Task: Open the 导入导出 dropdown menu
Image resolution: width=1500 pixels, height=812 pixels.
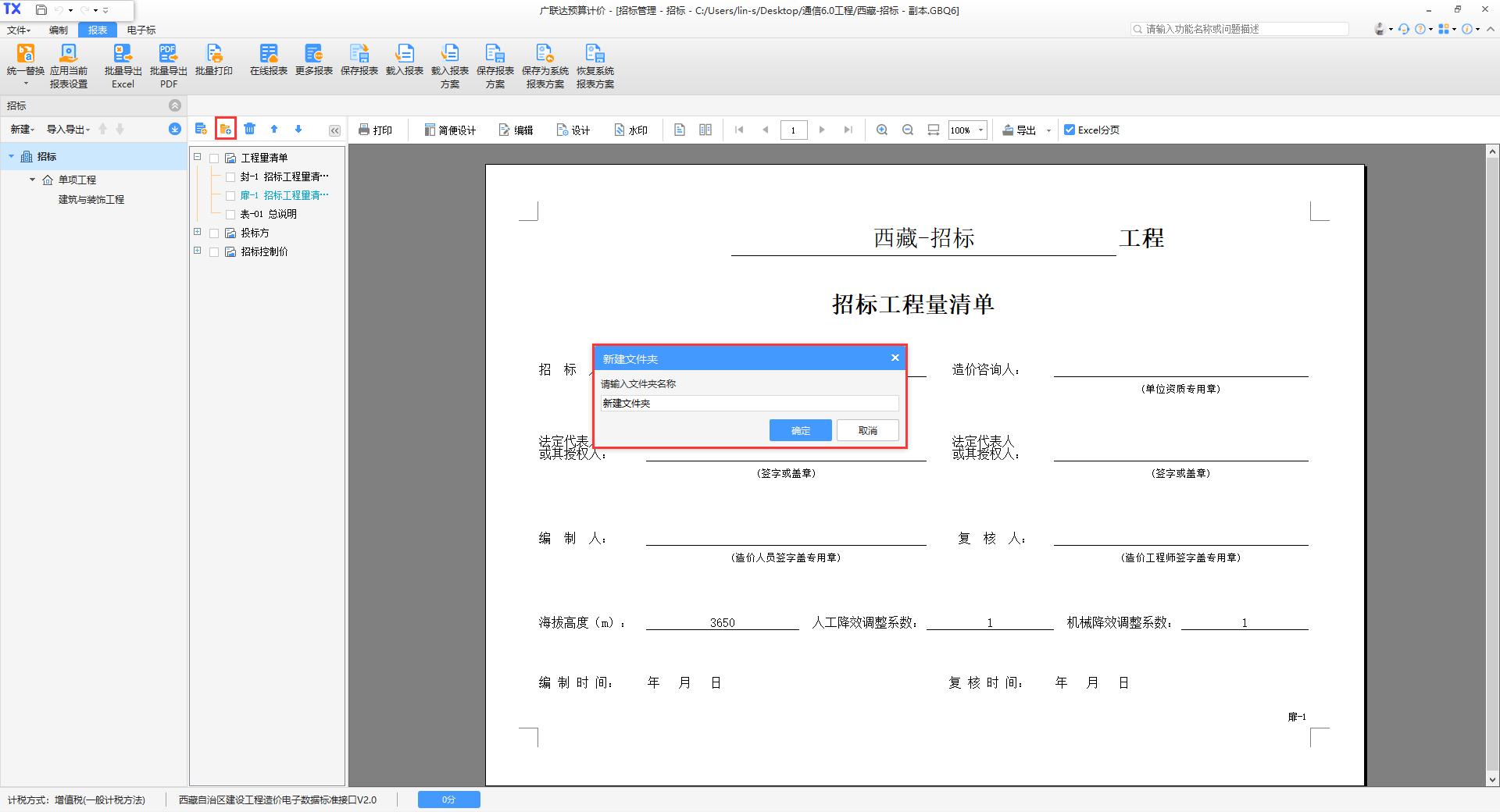Action: click(x=68, y=130)
